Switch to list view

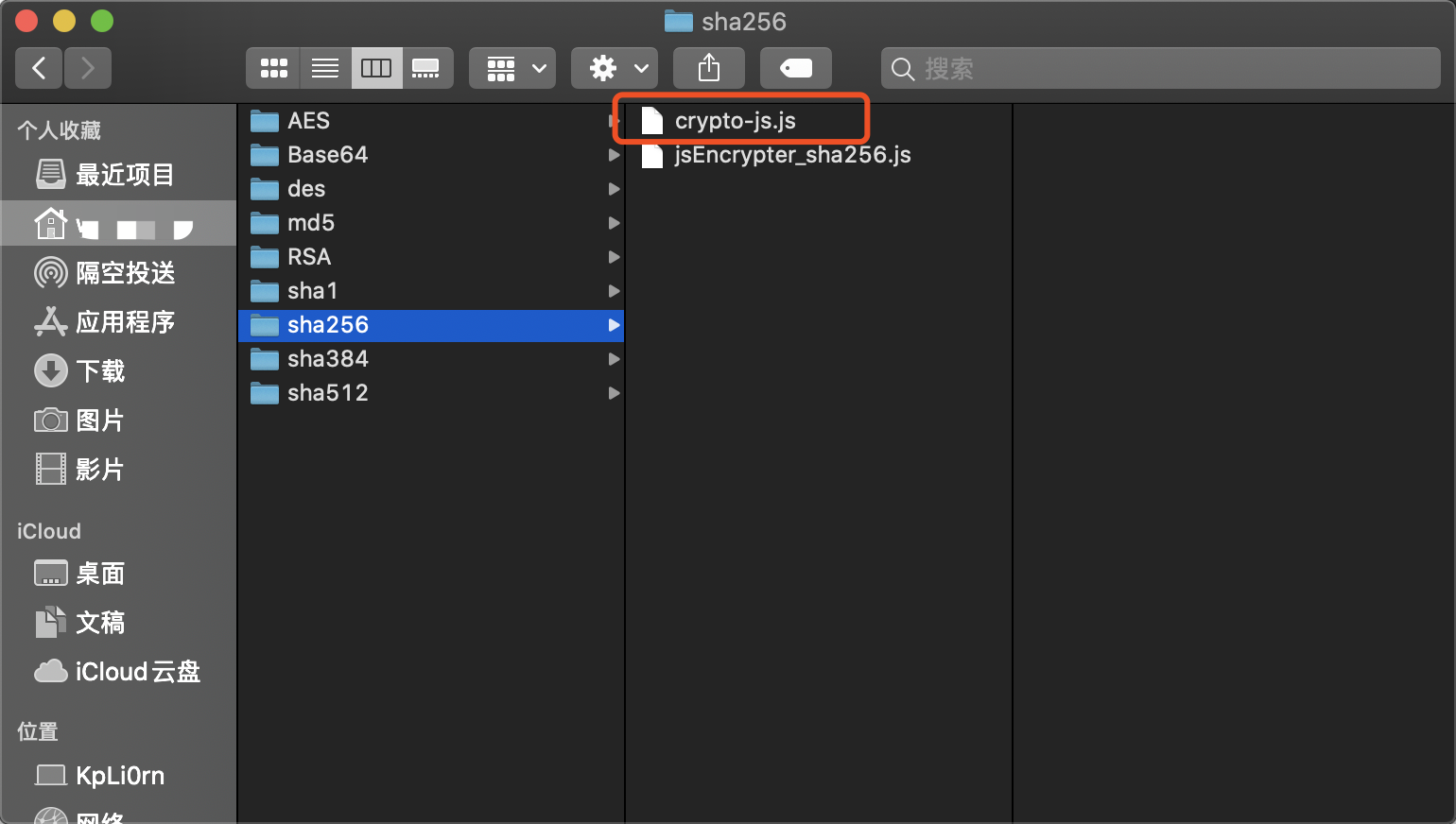pos(325,68)
